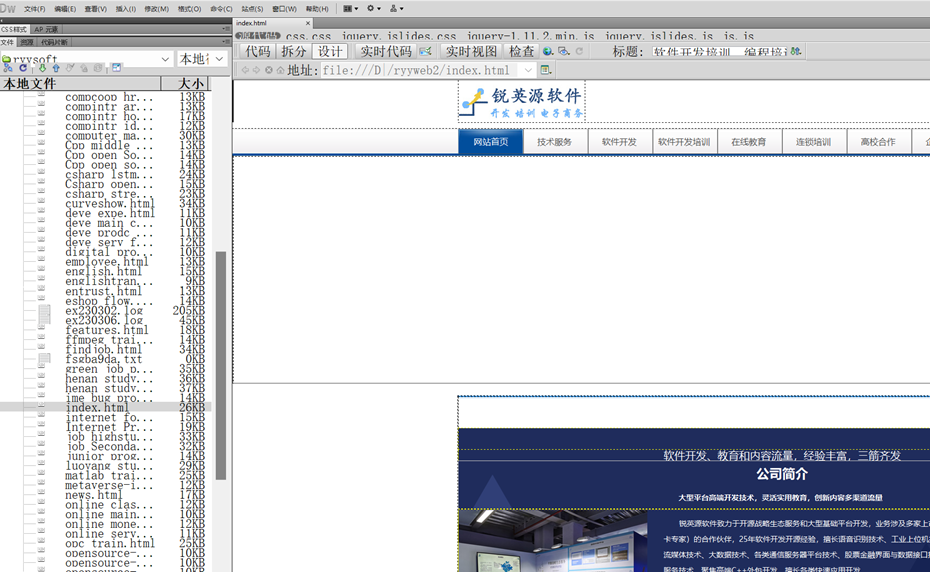This screenshot has height=572, width=930.
Task: Open the View (查看) menu
Action: 95,9
